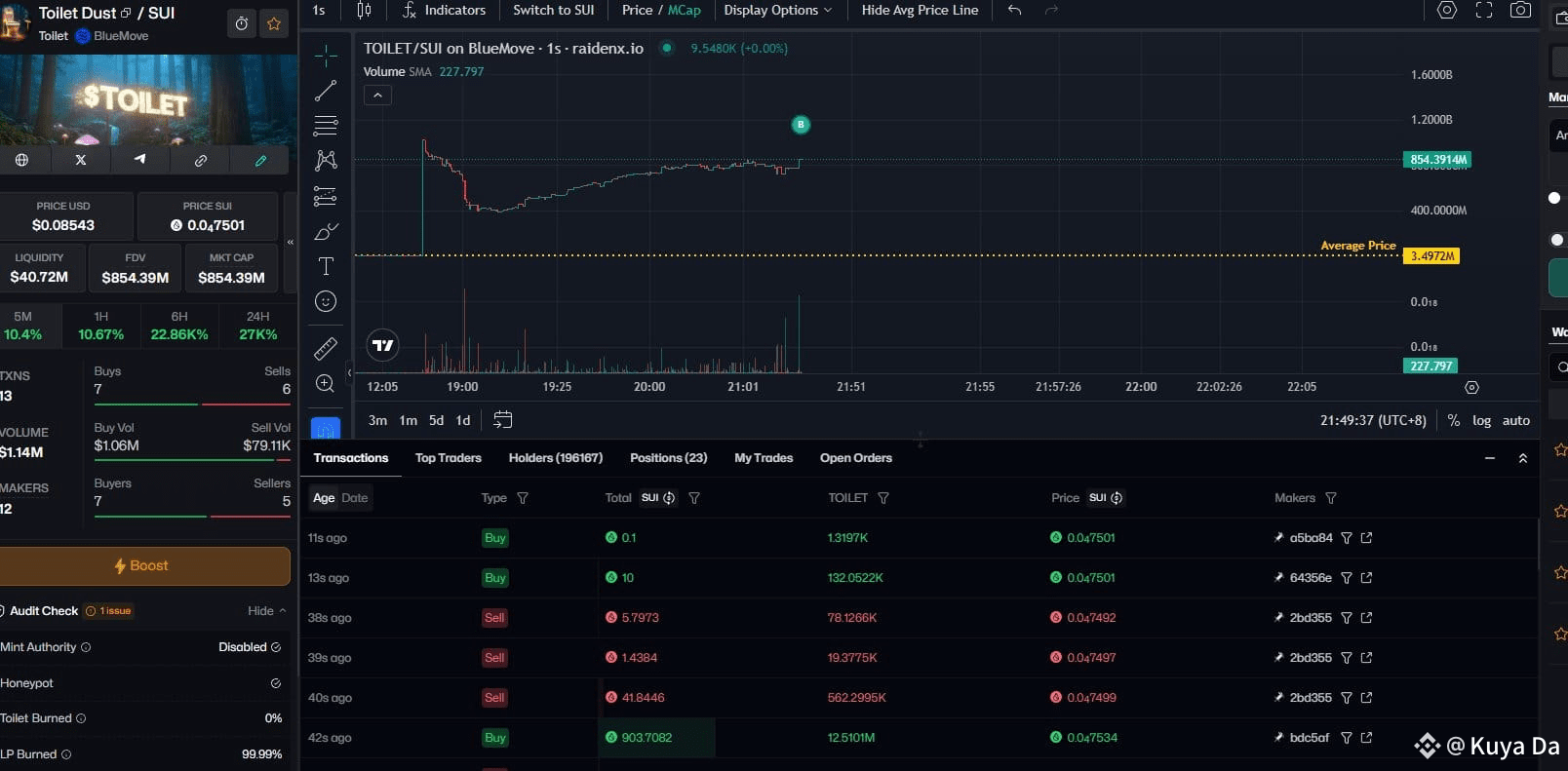Toggle log scale on chart
This screenshot has height=771, width=1568.
tap(1481, 420)
